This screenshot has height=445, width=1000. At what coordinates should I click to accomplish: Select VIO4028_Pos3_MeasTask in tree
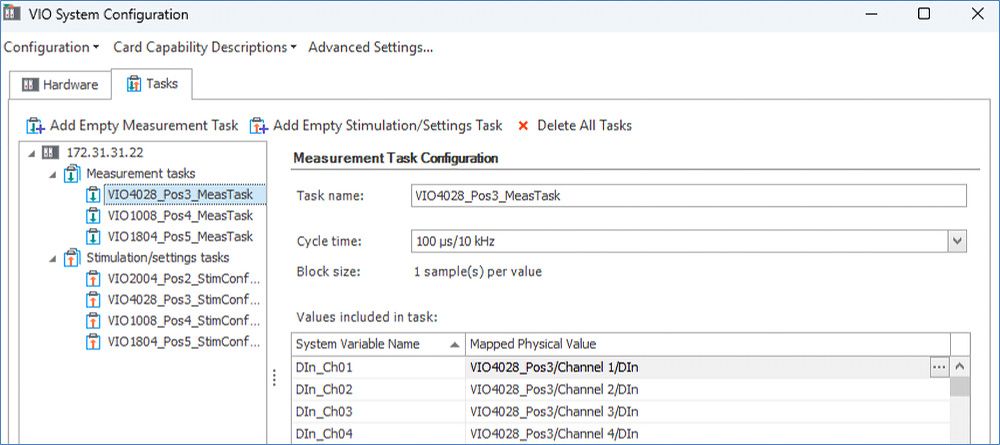(180, 194)
